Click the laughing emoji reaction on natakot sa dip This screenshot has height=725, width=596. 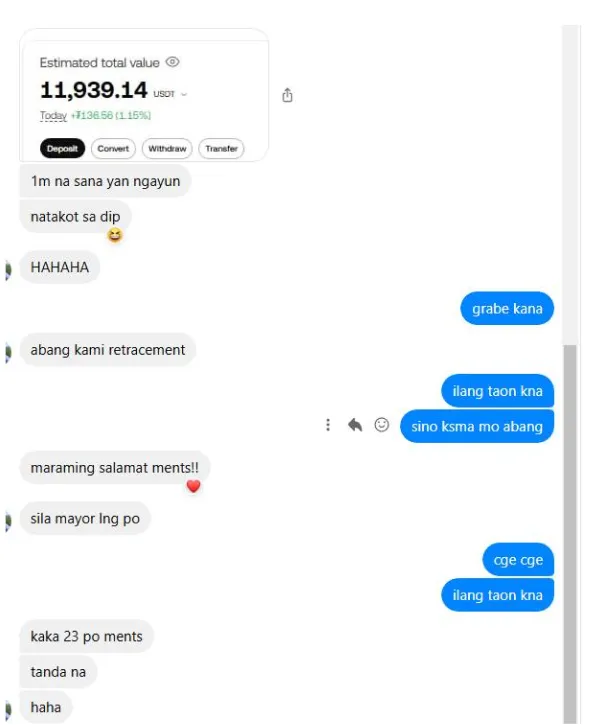tap(115, 235)
